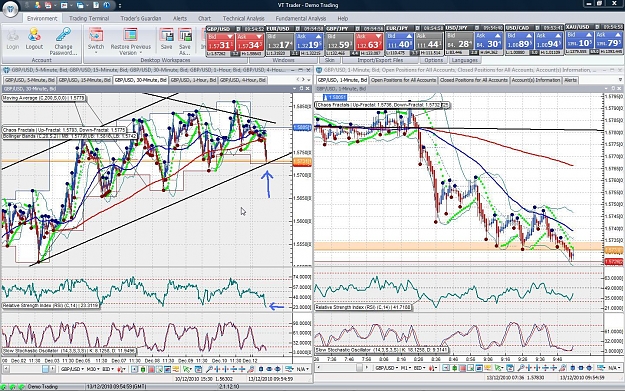This screenshot has width=625, height=391.
Task: Open the Closed Positions for All Accounts tab
Action: coord(474,80)
